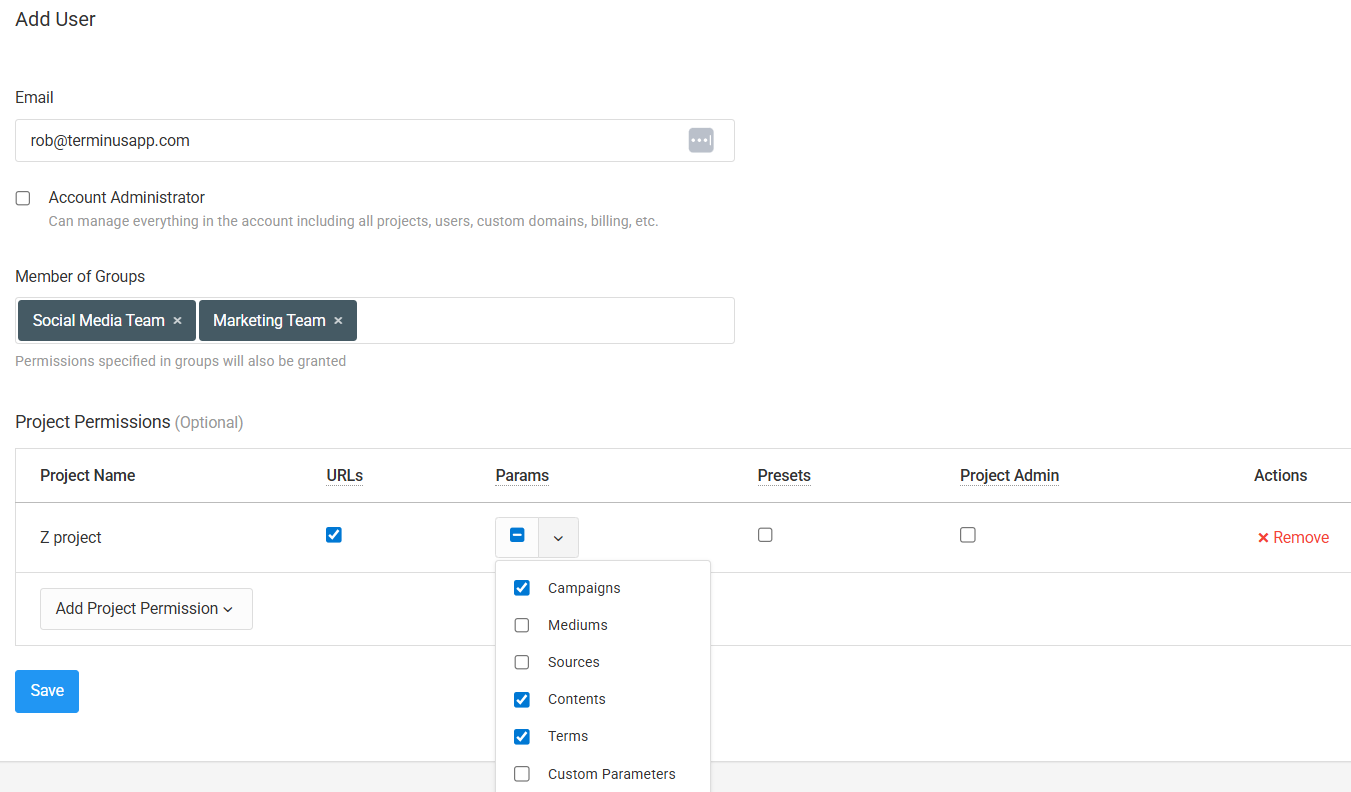Click the Sources label in dropdown

[x=574, y=662]
